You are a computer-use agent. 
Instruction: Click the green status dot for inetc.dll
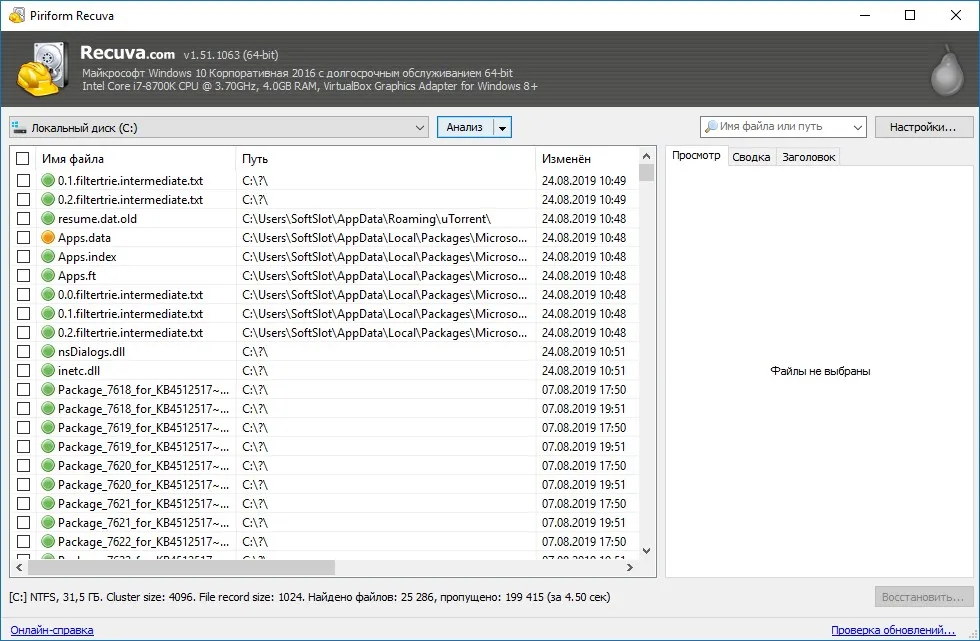pos(48,370)
